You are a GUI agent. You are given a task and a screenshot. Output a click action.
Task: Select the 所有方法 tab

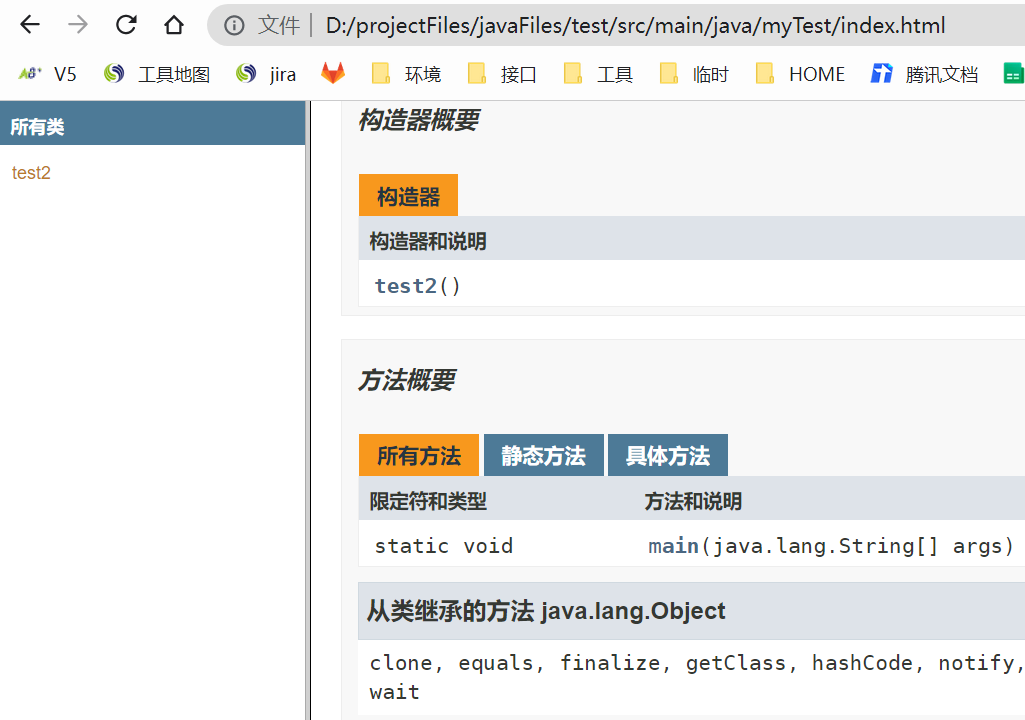click(419, 455)
